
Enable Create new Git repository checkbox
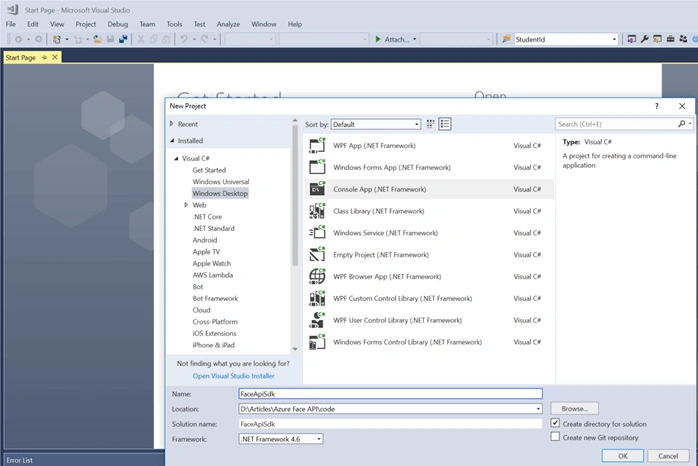pyautogui.click(x=555, y=437)
